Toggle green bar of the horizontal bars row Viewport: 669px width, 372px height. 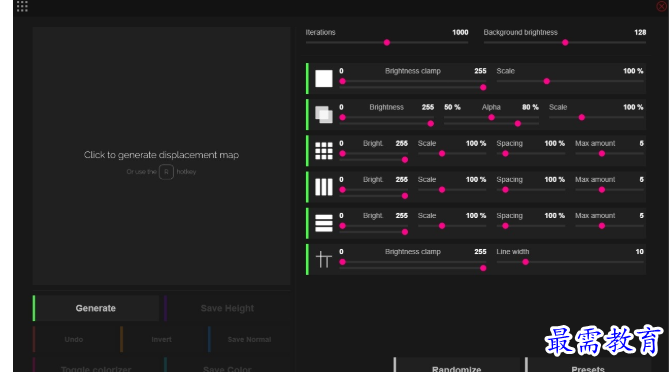307,223
